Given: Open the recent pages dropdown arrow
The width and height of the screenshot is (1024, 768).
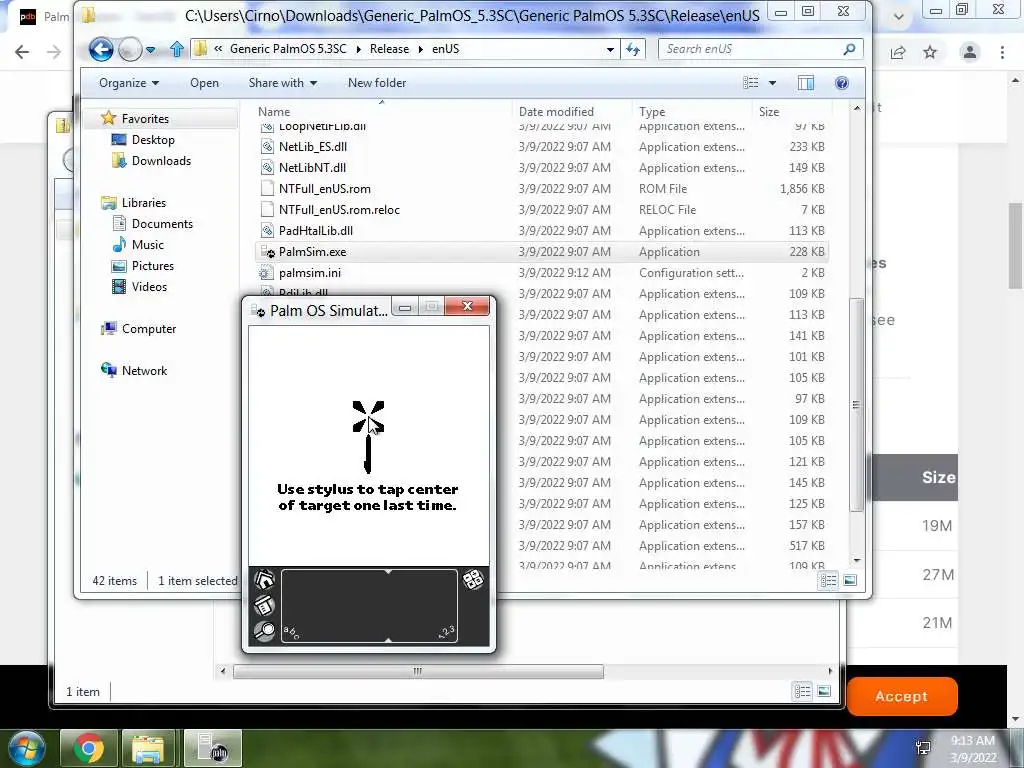Looking at the screenshot, I should coord(151,50).
